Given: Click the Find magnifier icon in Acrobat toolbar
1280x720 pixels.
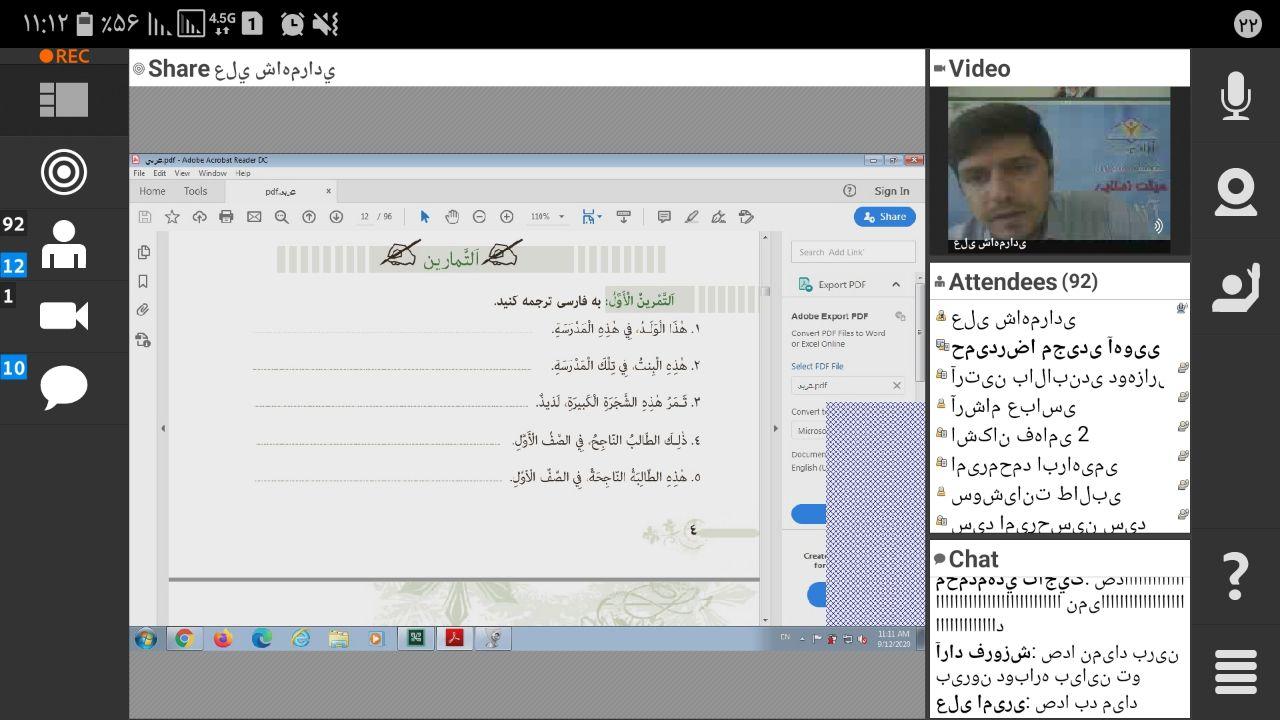Looking at the screenshot, I should coord(282,217).
